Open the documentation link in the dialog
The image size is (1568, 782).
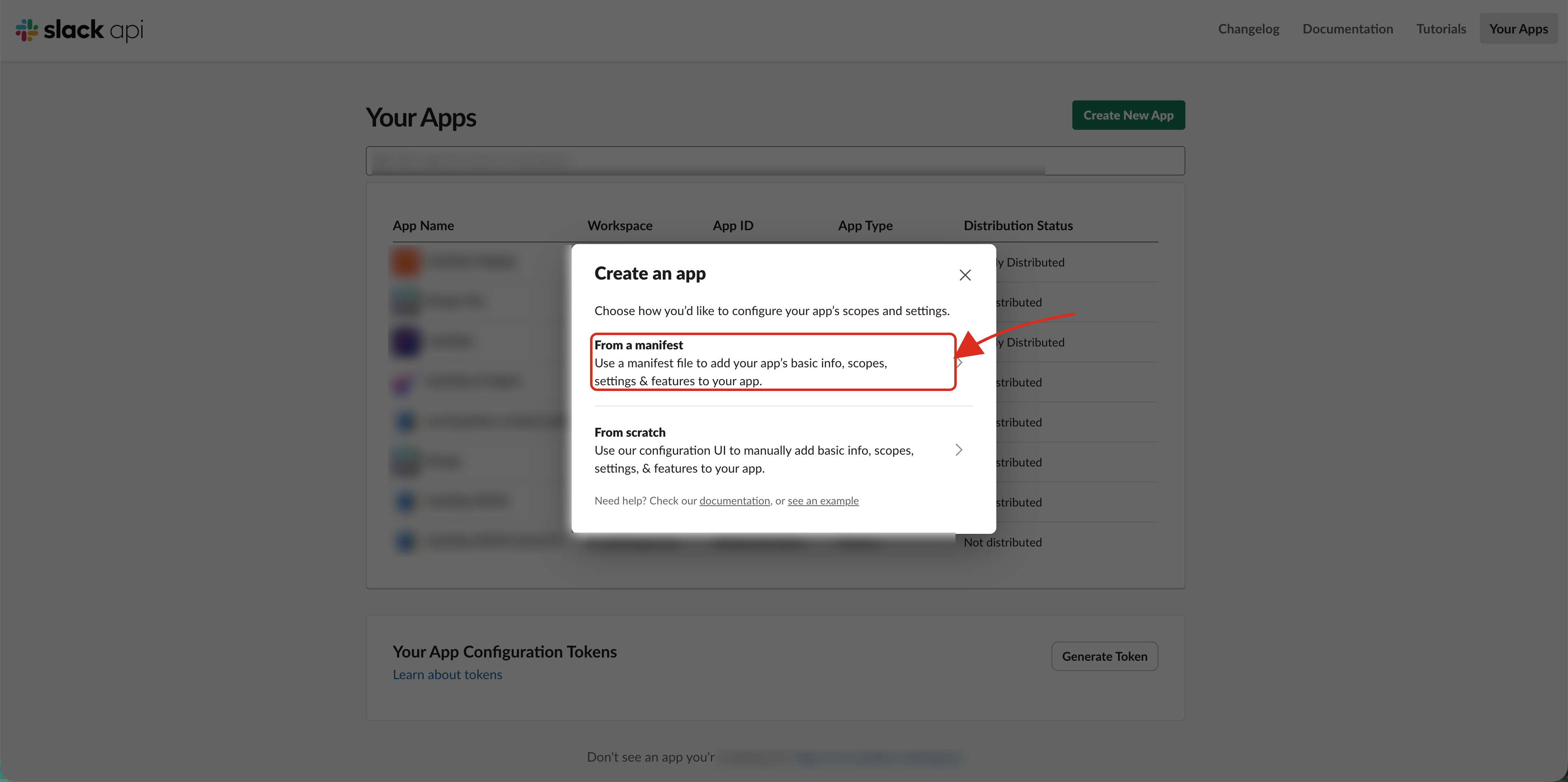[734, 500]
